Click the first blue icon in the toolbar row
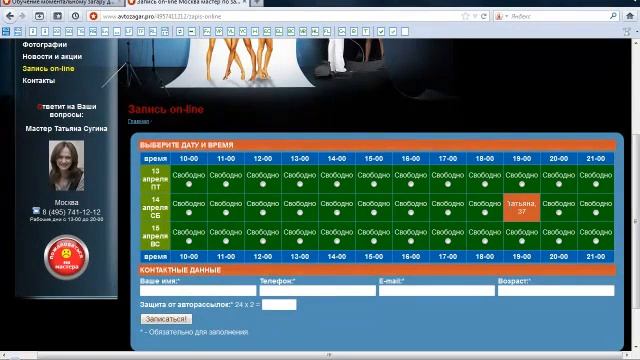 (x=6, y=31)
